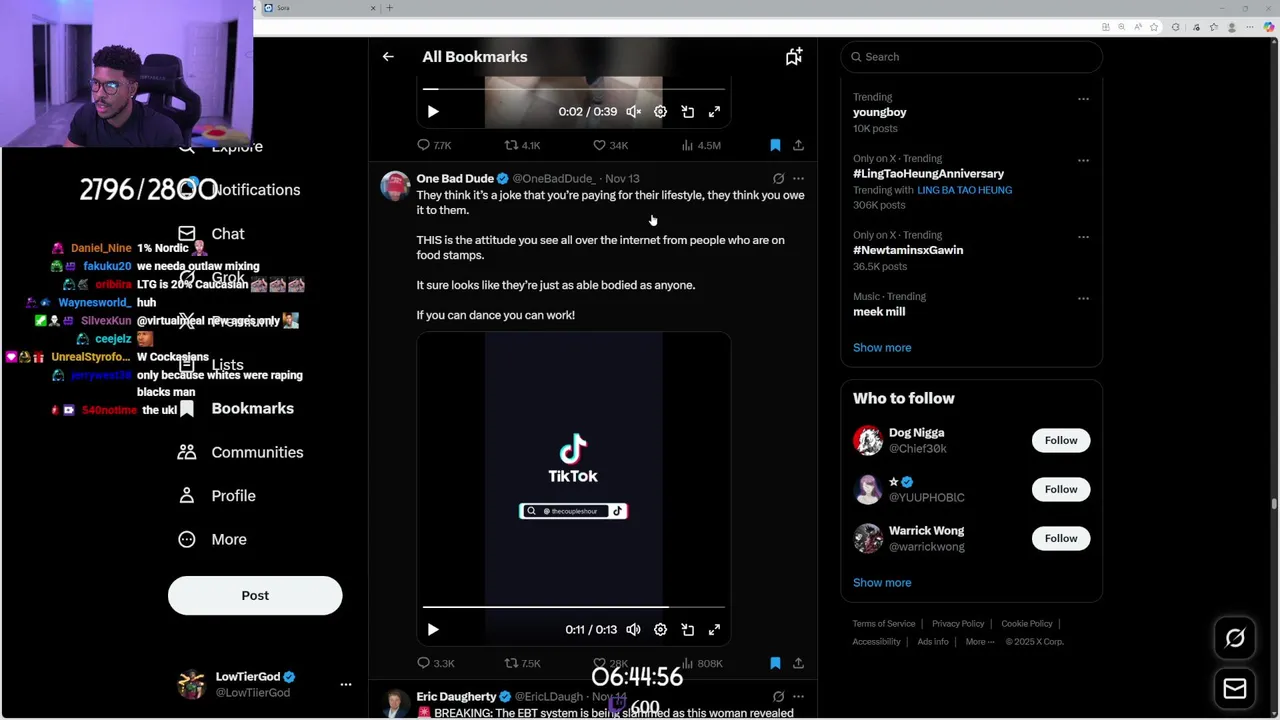
Task: Open more options on One Bad Dude post
Action: [x=798, y=179]
